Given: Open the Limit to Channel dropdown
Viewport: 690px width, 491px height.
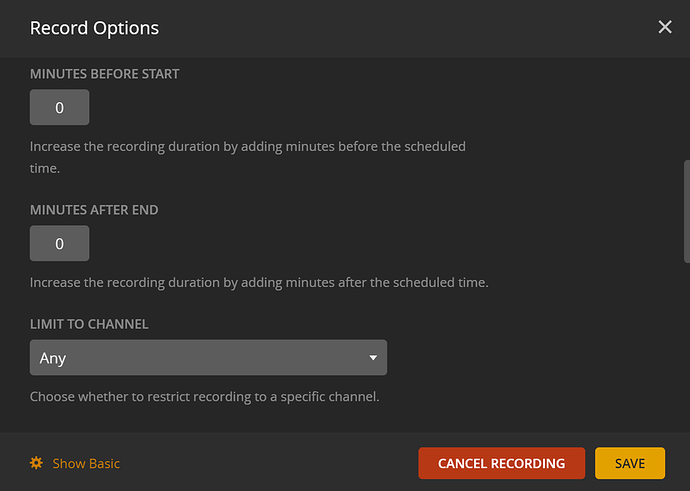Looking at the screenshot, I should pyautogui.click(x=208, y=357).
